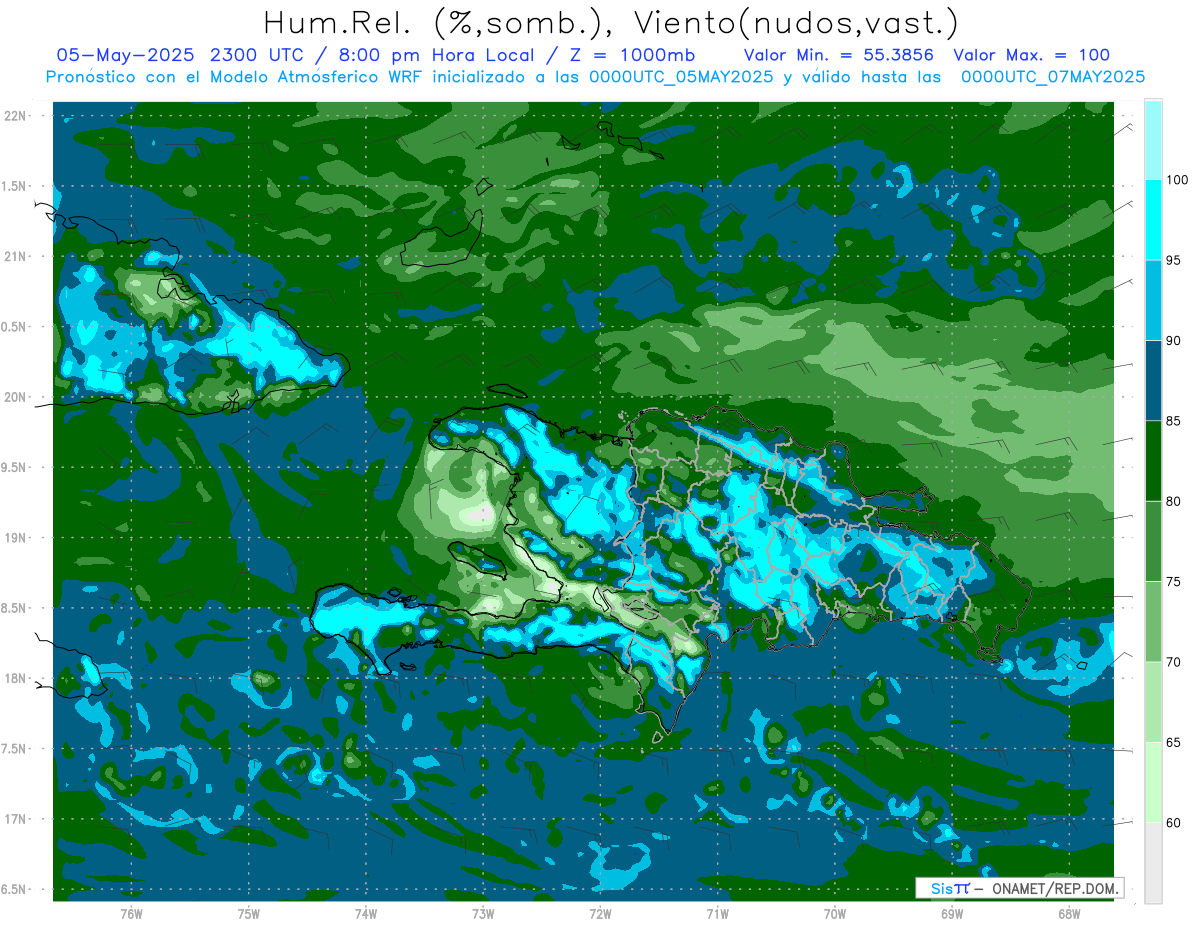Select the '05-May-2025 2300 UTC' date text
Image resolution: width=1200 pixels, height=927 pixels.
point(180,56)
